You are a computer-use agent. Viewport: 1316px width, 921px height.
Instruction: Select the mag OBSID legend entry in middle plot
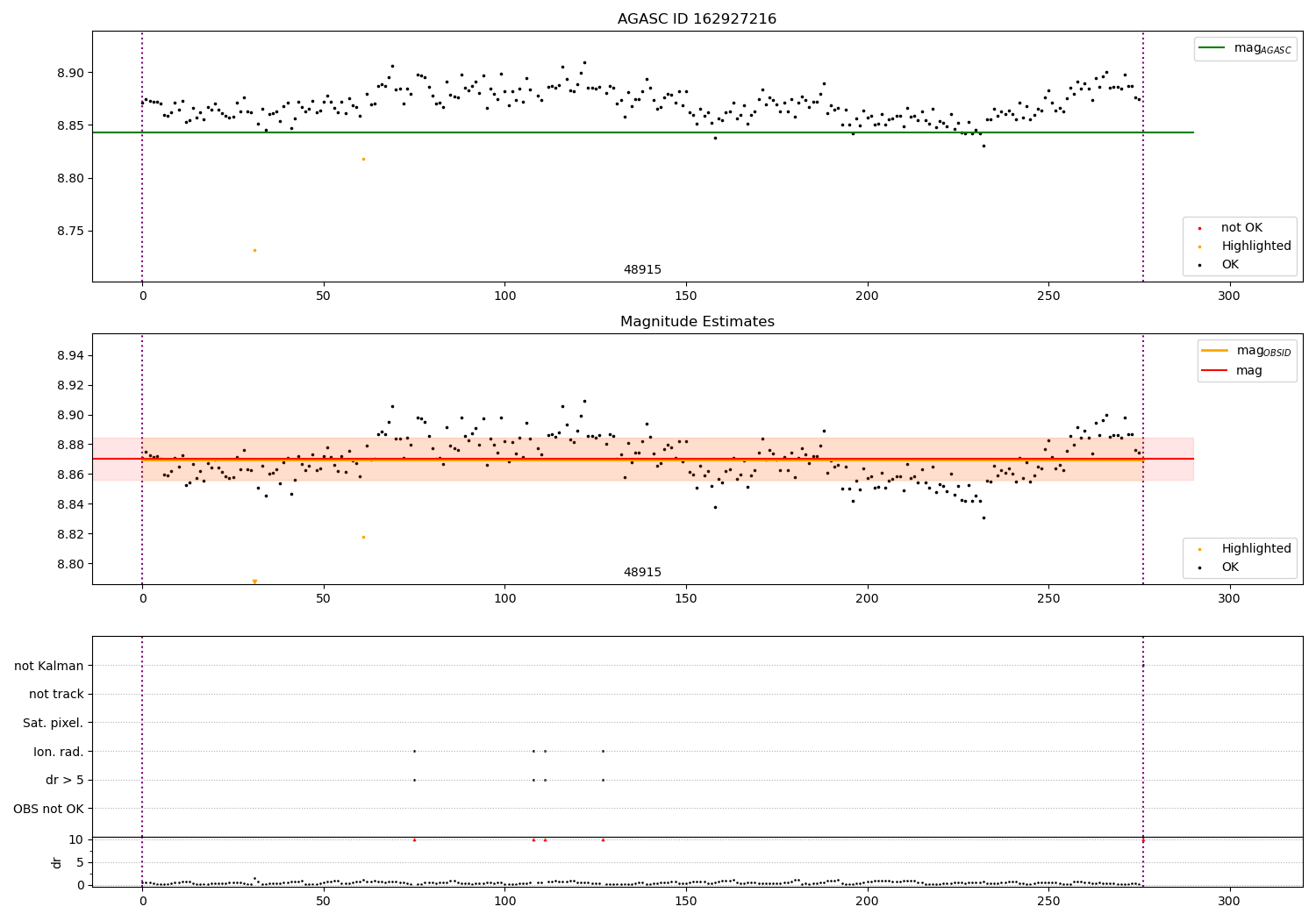[x=1246, y=351]
